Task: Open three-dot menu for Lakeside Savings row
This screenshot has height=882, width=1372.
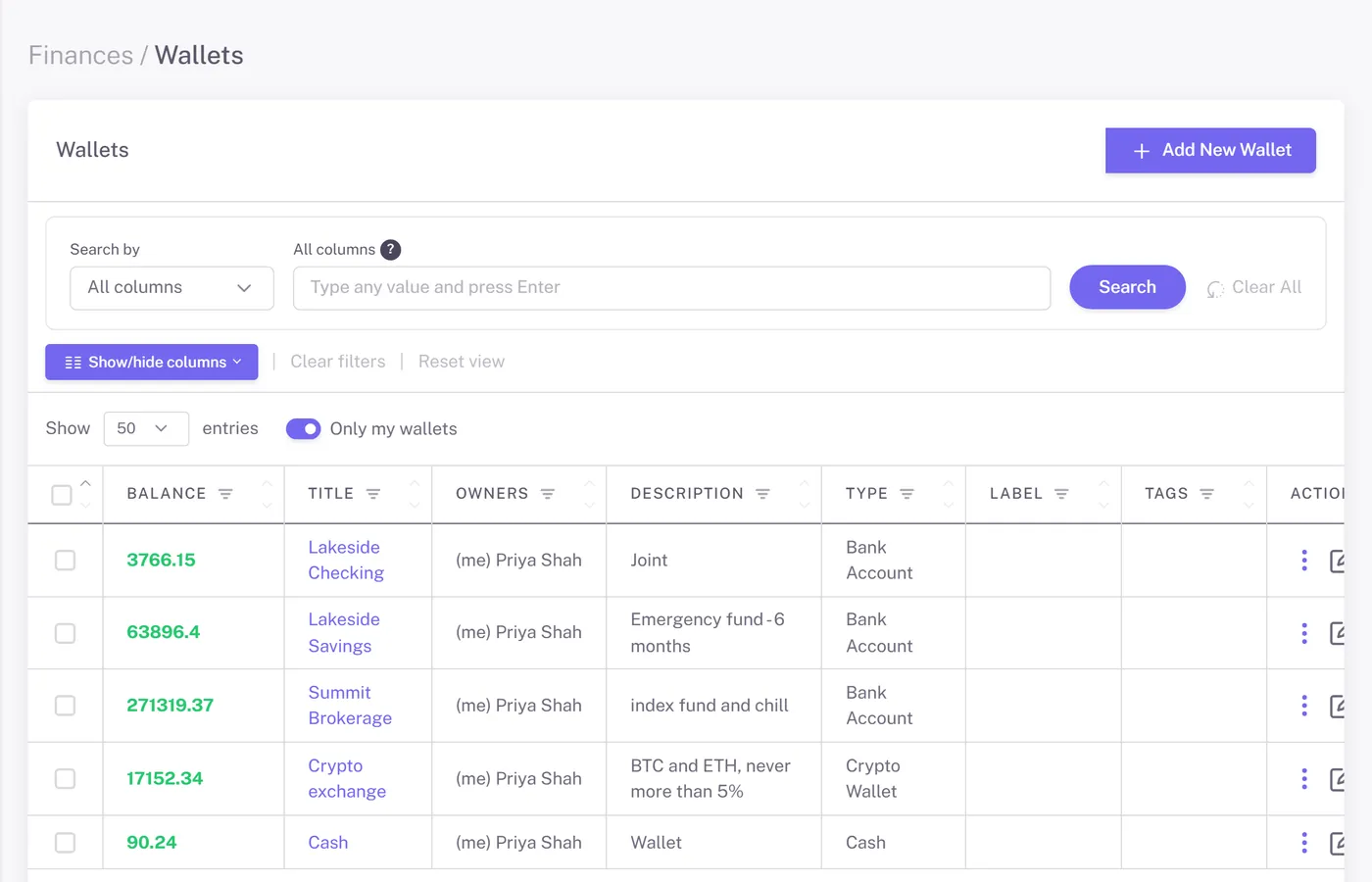Action: point(1304,633)
